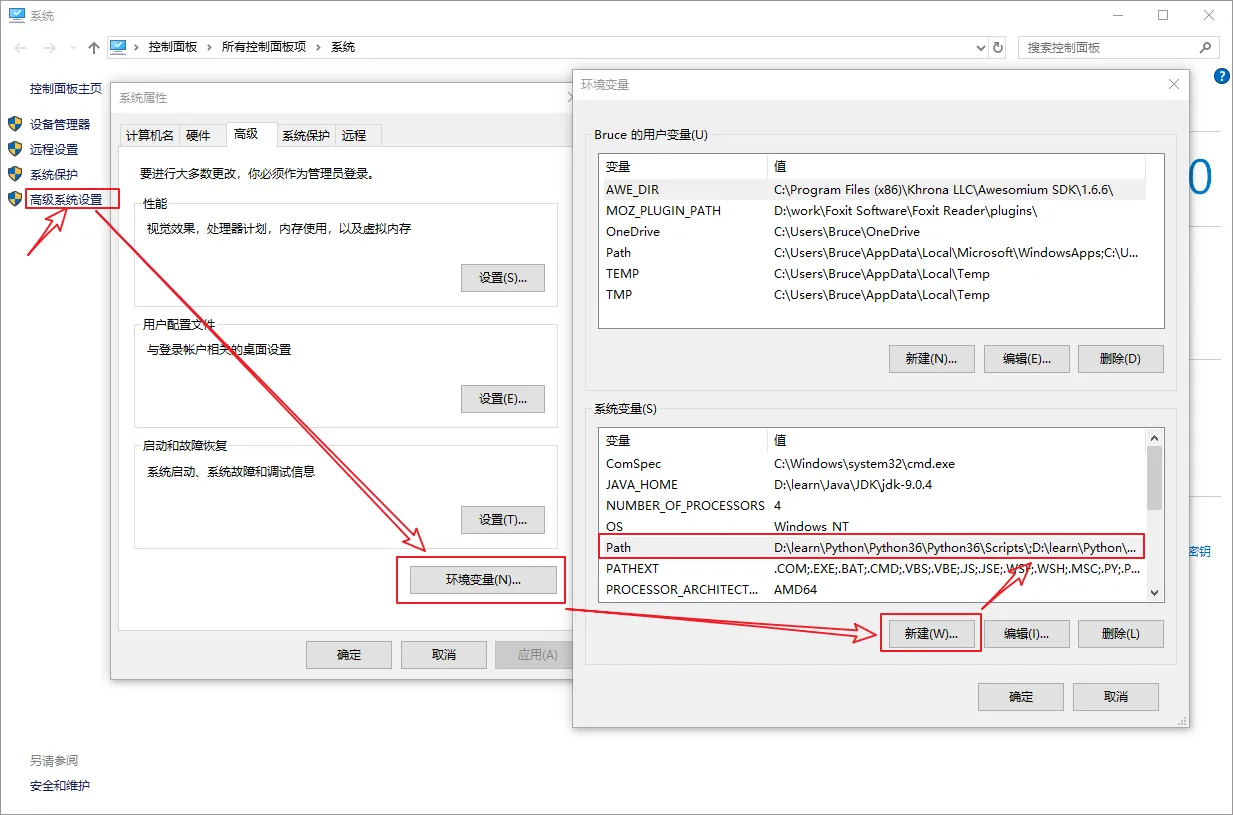Click the Forward navigation arrow
The height and width of the screenshot is (815, 1233).
[x=49, y=47]
